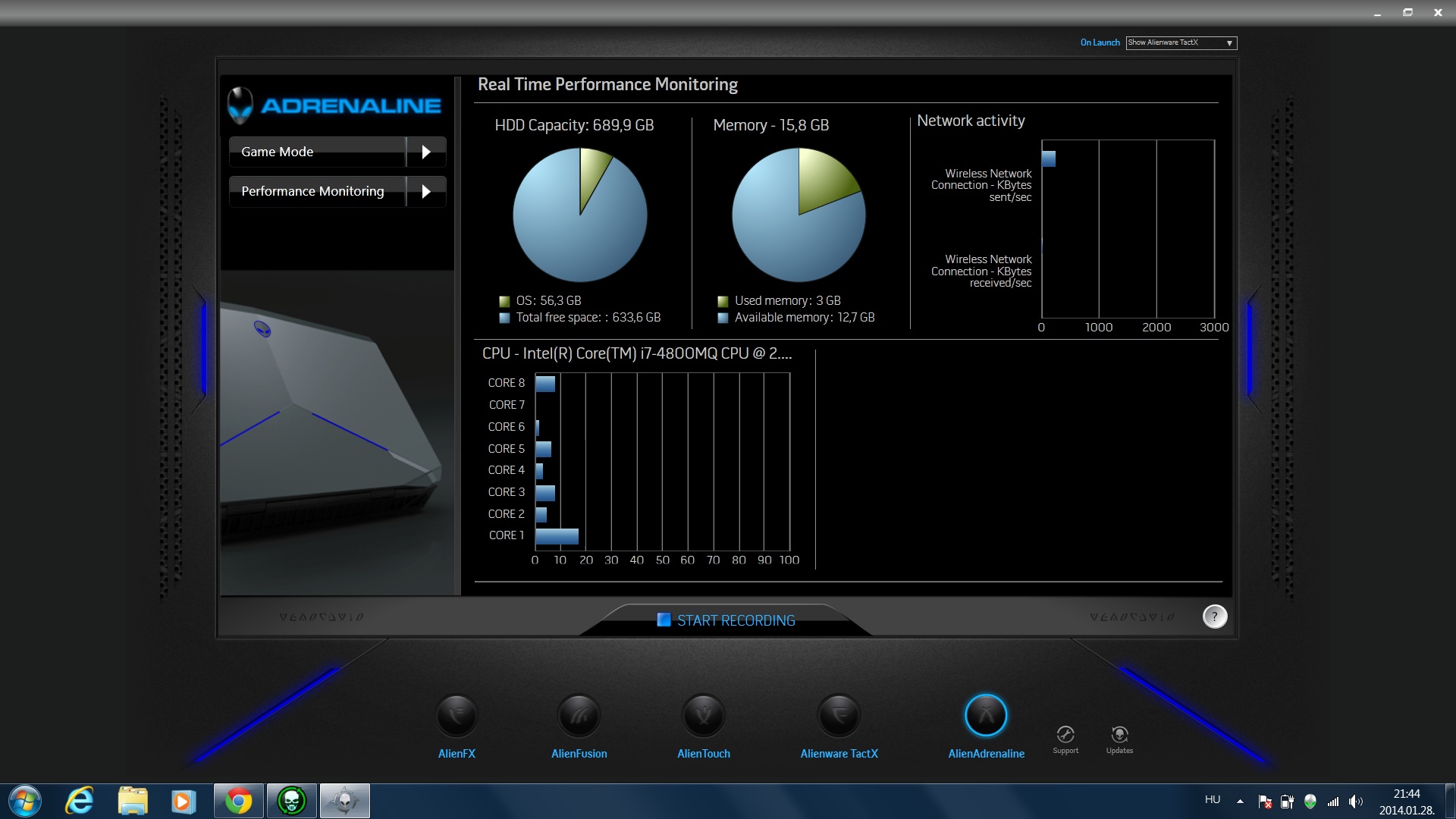Click the Memory pie chart

pos(799,215)
